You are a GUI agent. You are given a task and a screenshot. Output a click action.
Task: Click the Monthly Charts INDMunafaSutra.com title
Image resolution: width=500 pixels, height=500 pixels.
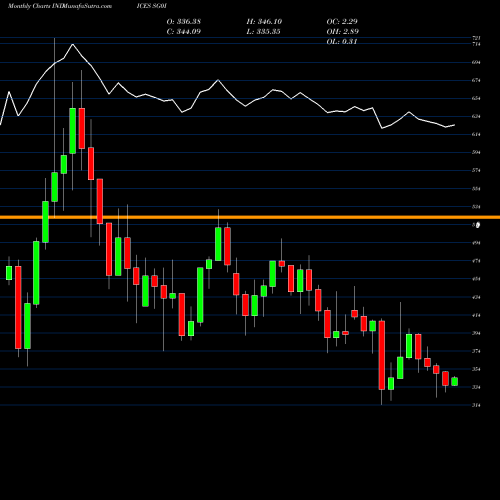(x=60, y=6)
